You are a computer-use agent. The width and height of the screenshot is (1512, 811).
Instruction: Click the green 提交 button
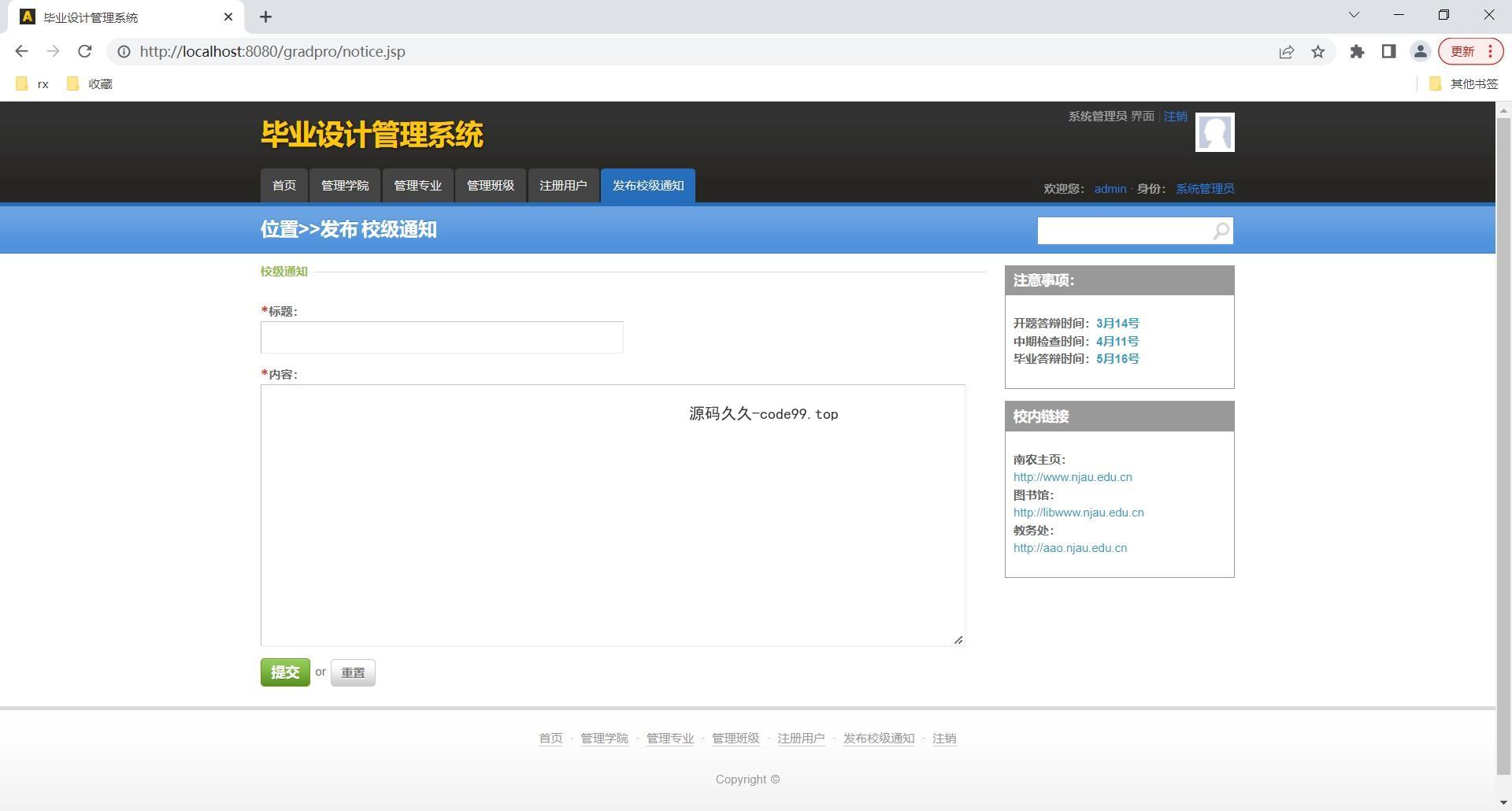(285, 672)
